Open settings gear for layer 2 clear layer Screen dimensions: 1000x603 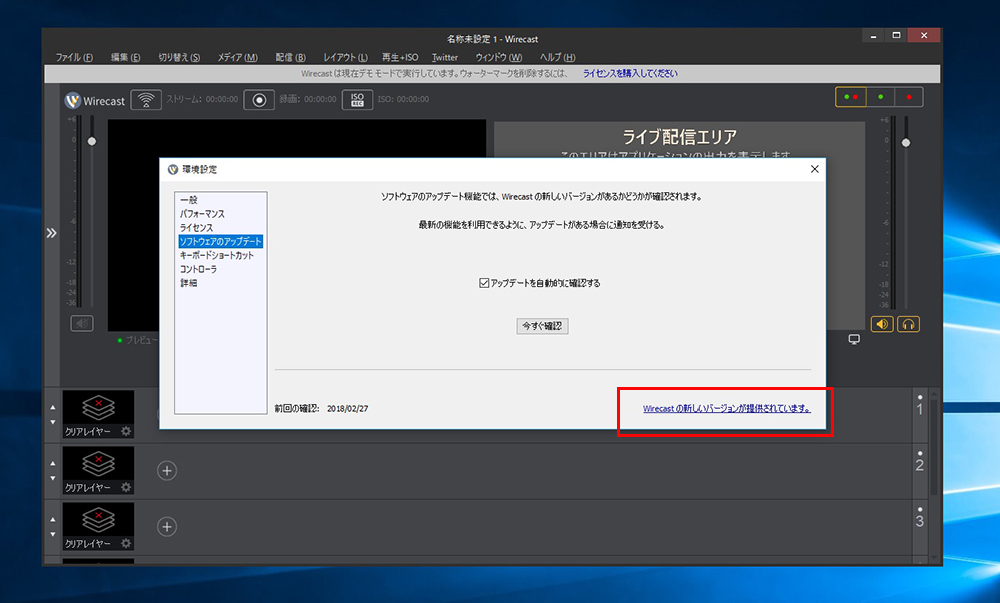[126, 487]
